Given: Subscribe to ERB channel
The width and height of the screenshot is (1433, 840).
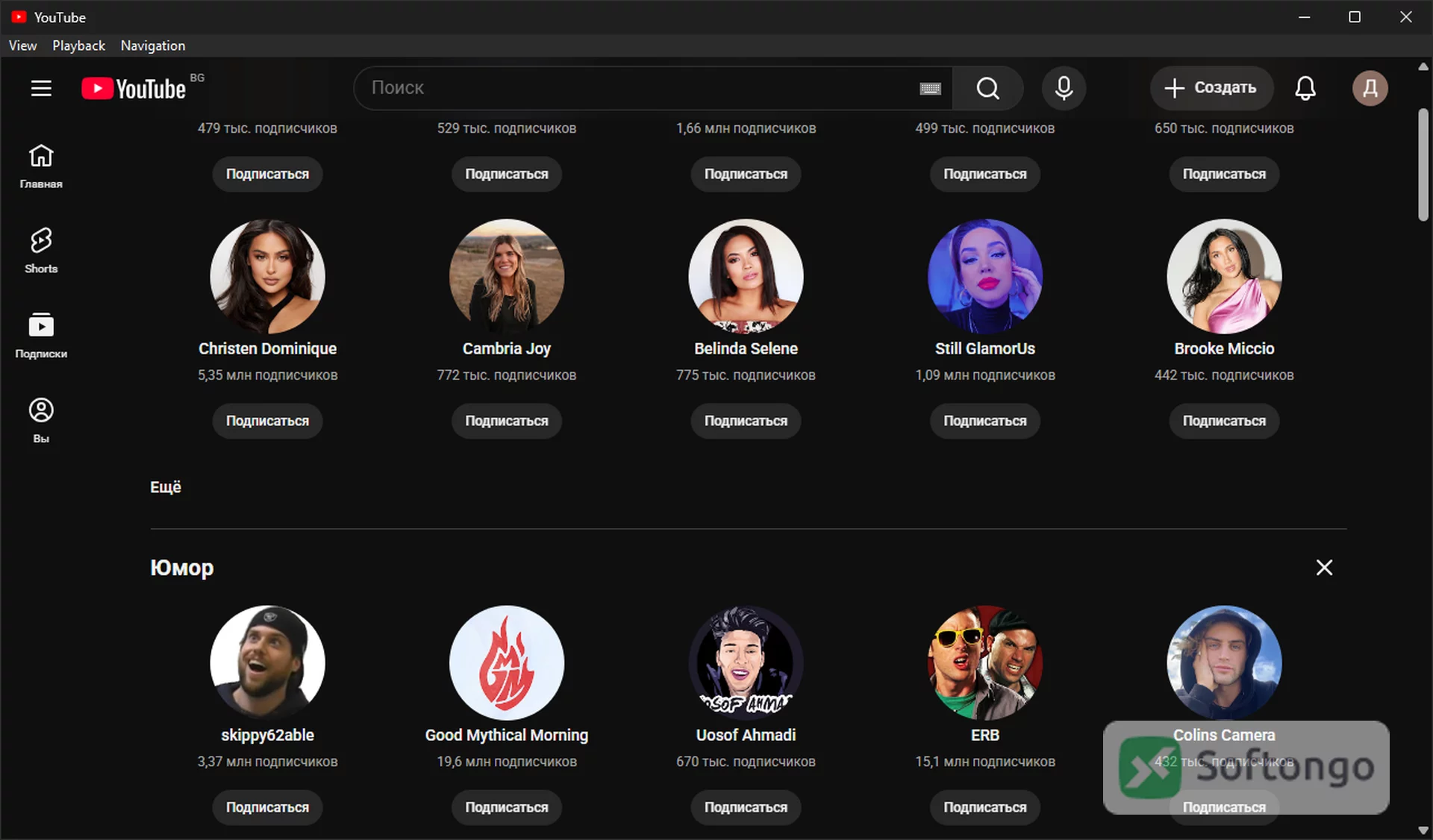Looking at the screenshot, I should 985,807.
